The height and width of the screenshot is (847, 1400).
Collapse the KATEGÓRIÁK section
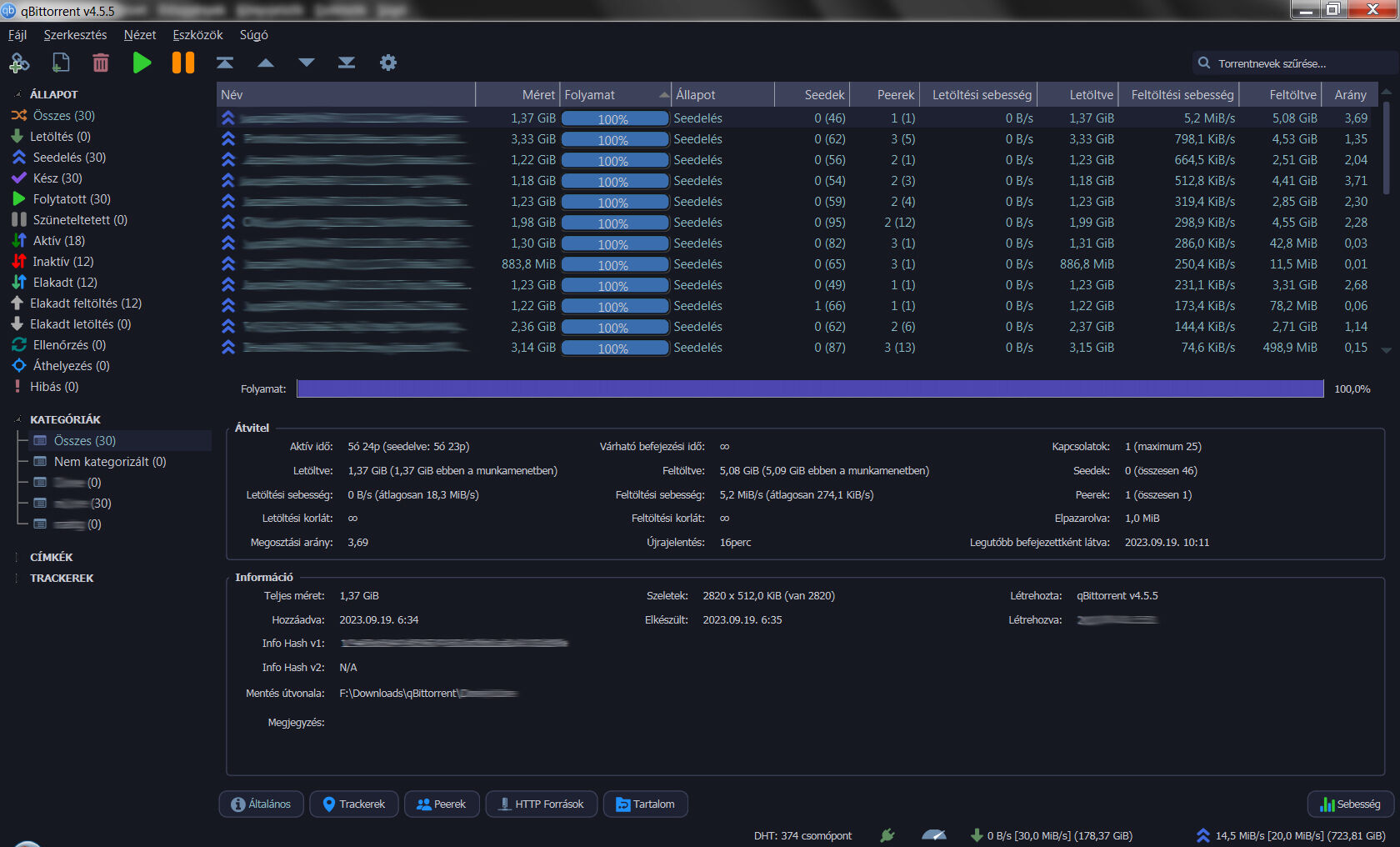(x=18, y=419)
